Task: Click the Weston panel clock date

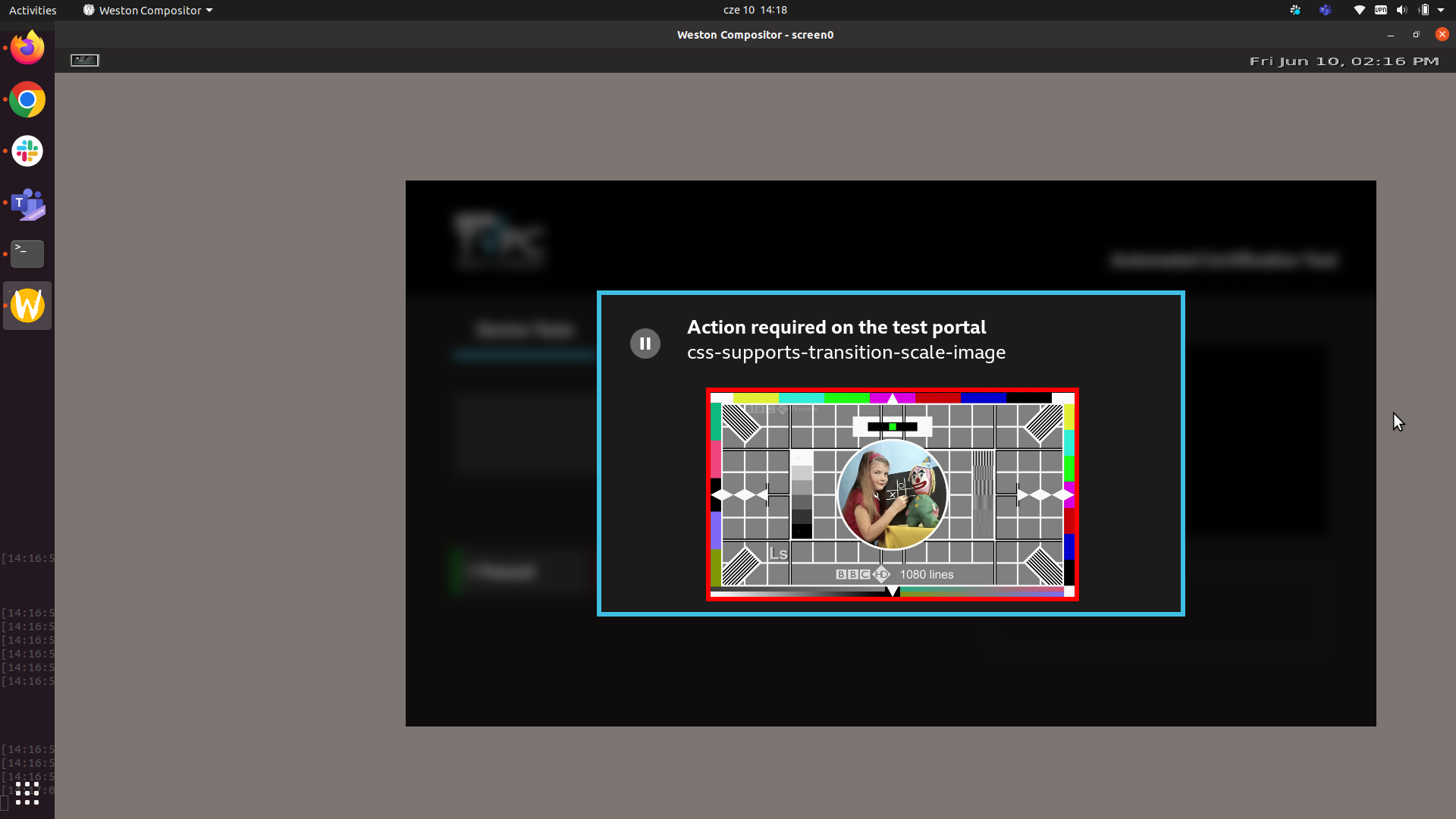Action: [1344, 61]
